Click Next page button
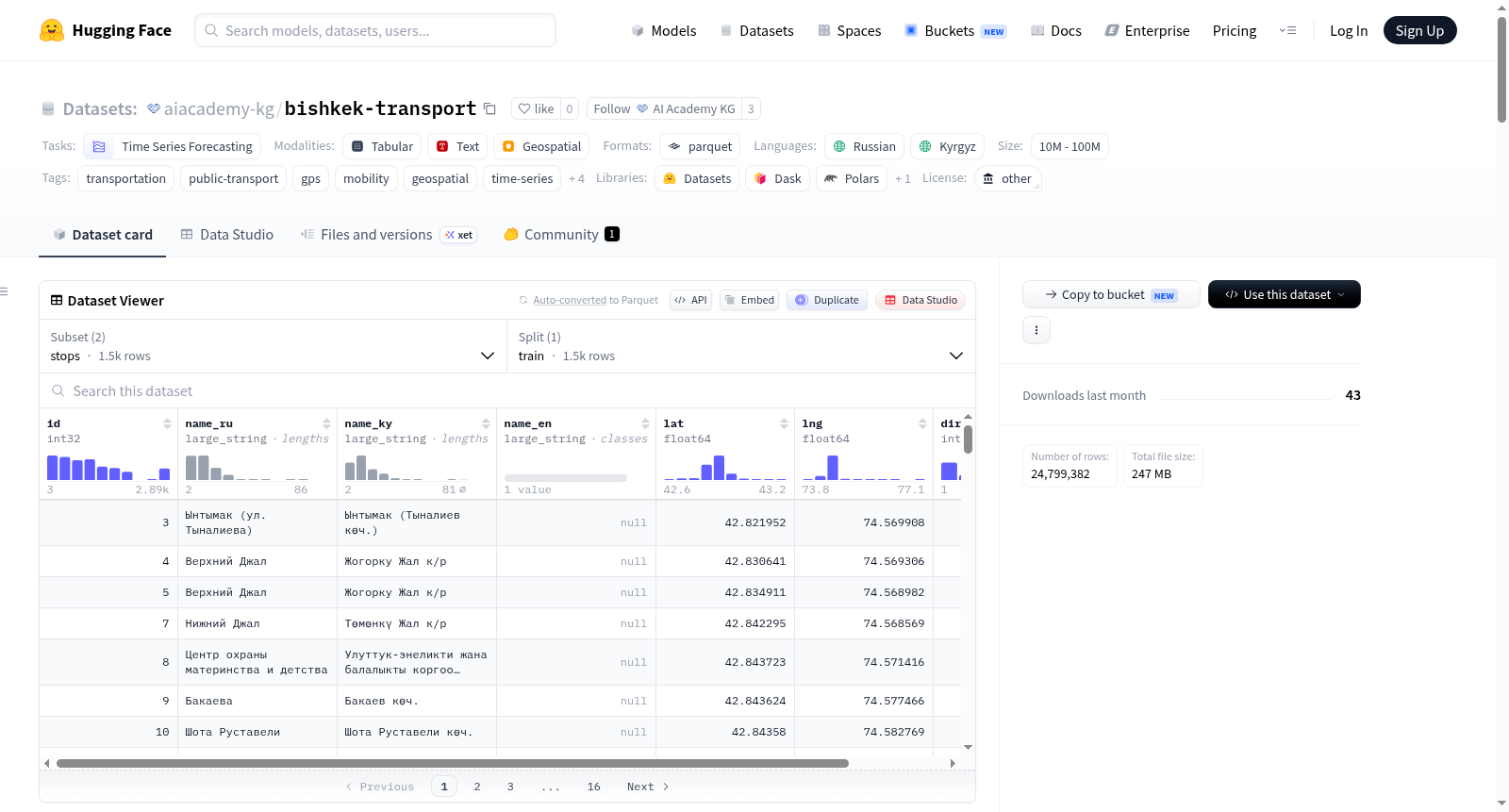The width and height of the screenshot is (1509, 812). pyautogui.click(x=648, y=787)
